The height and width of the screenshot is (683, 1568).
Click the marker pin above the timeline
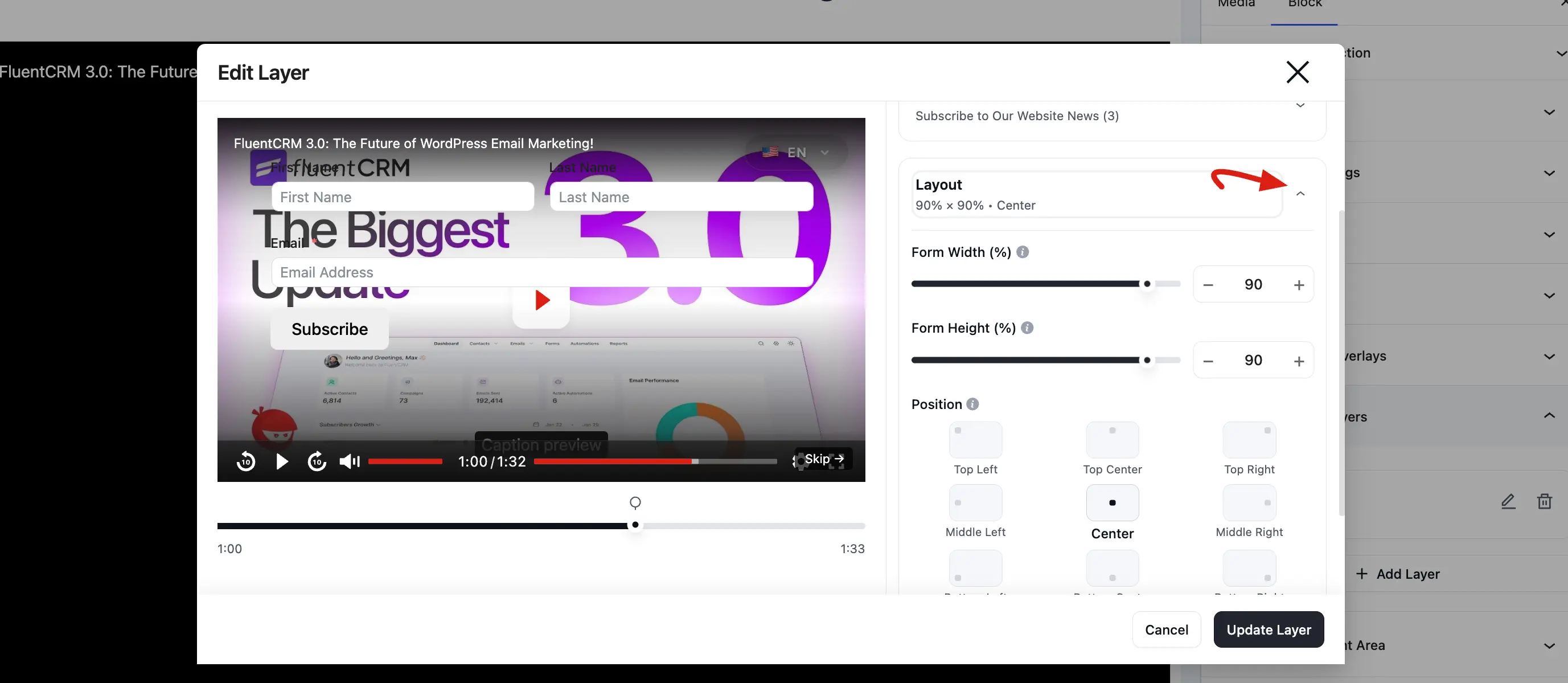tap(635, 503)
